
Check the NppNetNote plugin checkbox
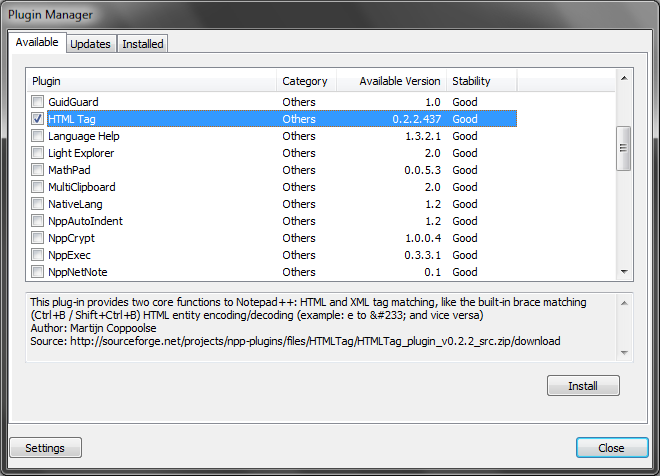tap(37, 272)
